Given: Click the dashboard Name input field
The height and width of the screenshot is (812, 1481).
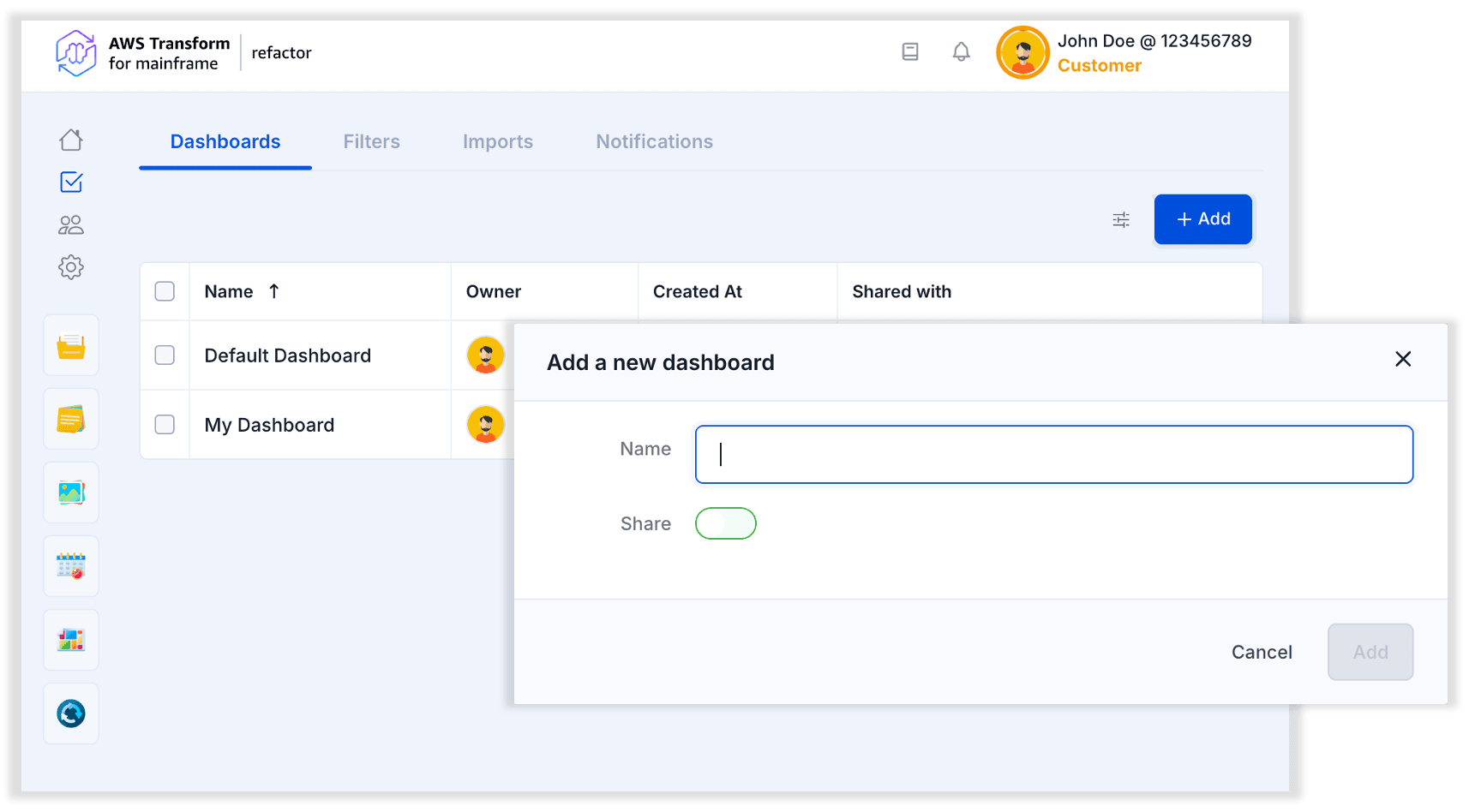Looking at the screenshot, I should [1053, 455].
